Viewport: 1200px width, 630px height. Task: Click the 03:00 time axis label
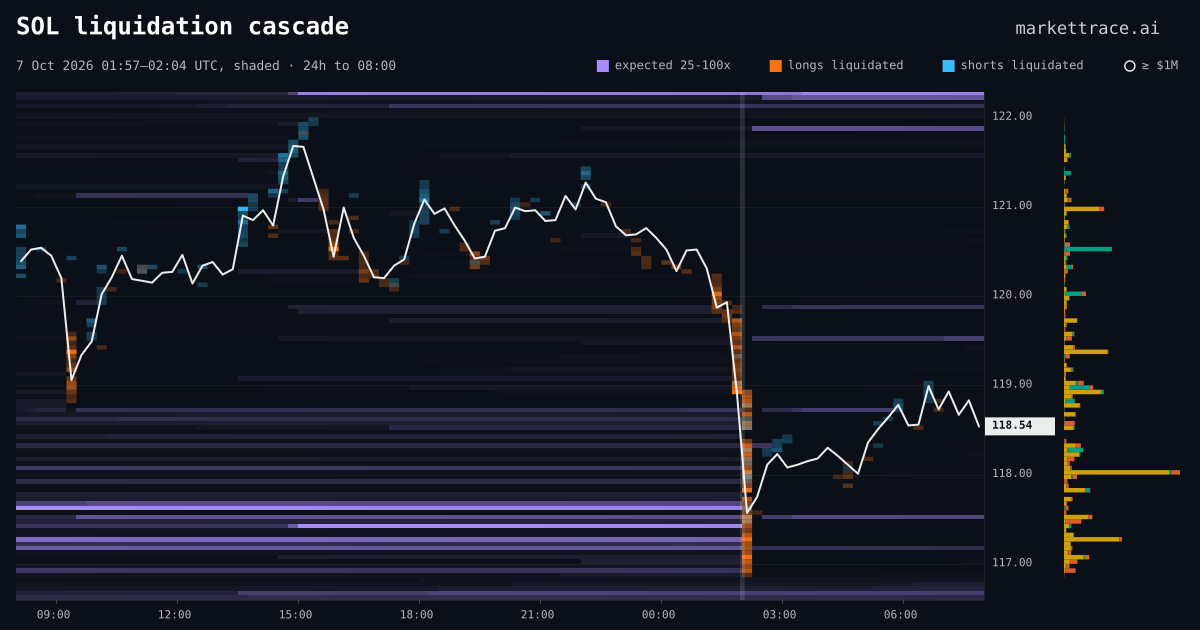point(780,615)
